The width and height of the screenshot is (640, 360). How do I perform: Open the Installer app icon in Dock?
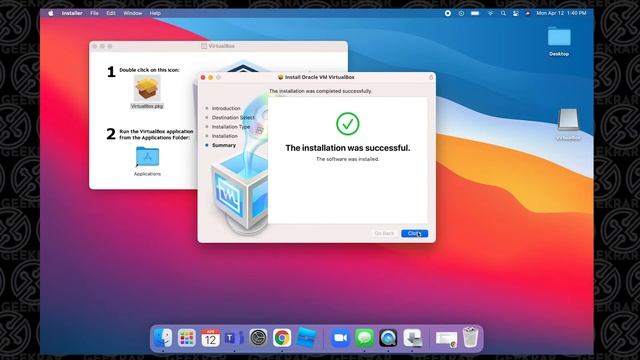click(x=412, y=338)
